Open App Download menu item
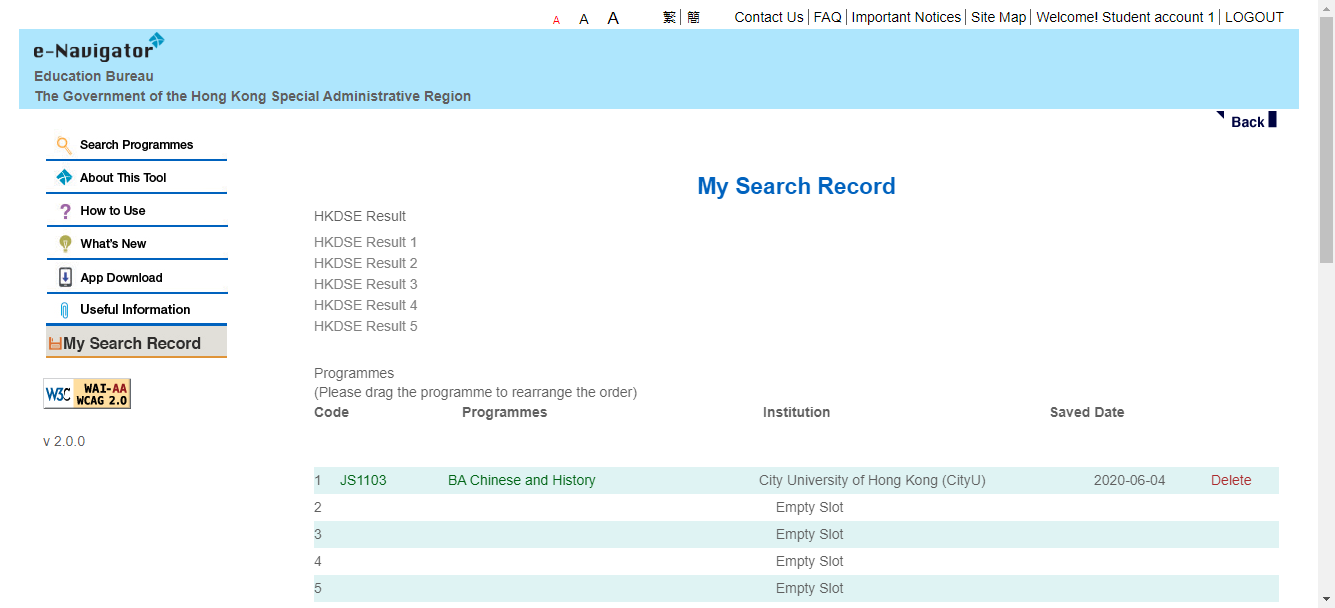 click(121, 277)
